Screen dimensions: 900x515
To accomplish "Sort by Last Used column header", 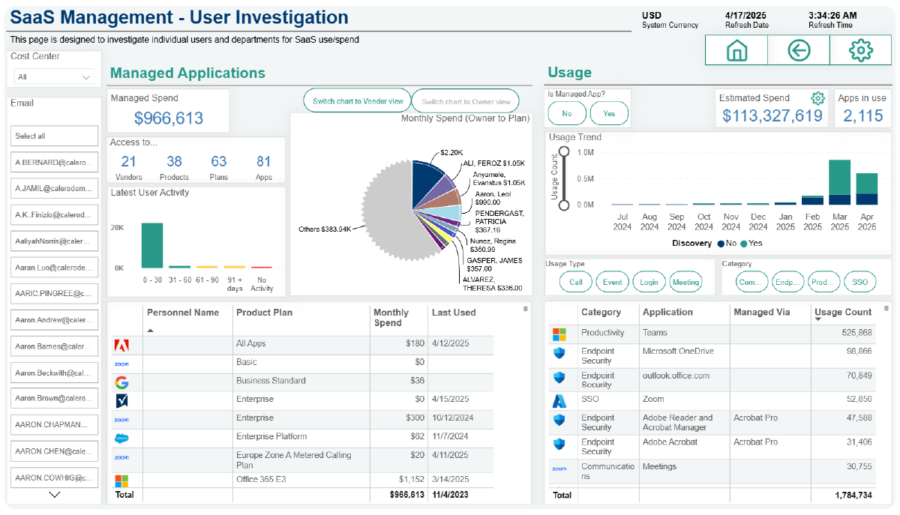I will coord(453,313).
